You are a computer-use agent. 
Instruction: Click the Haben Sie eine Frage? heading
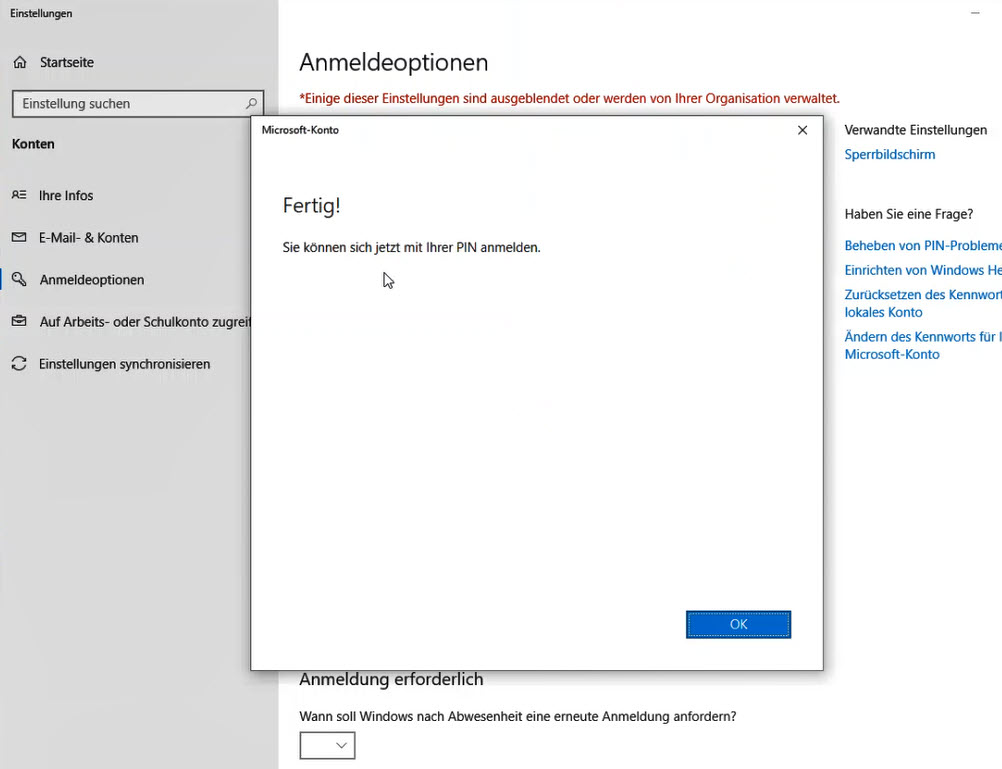click(x=909, y=214)
